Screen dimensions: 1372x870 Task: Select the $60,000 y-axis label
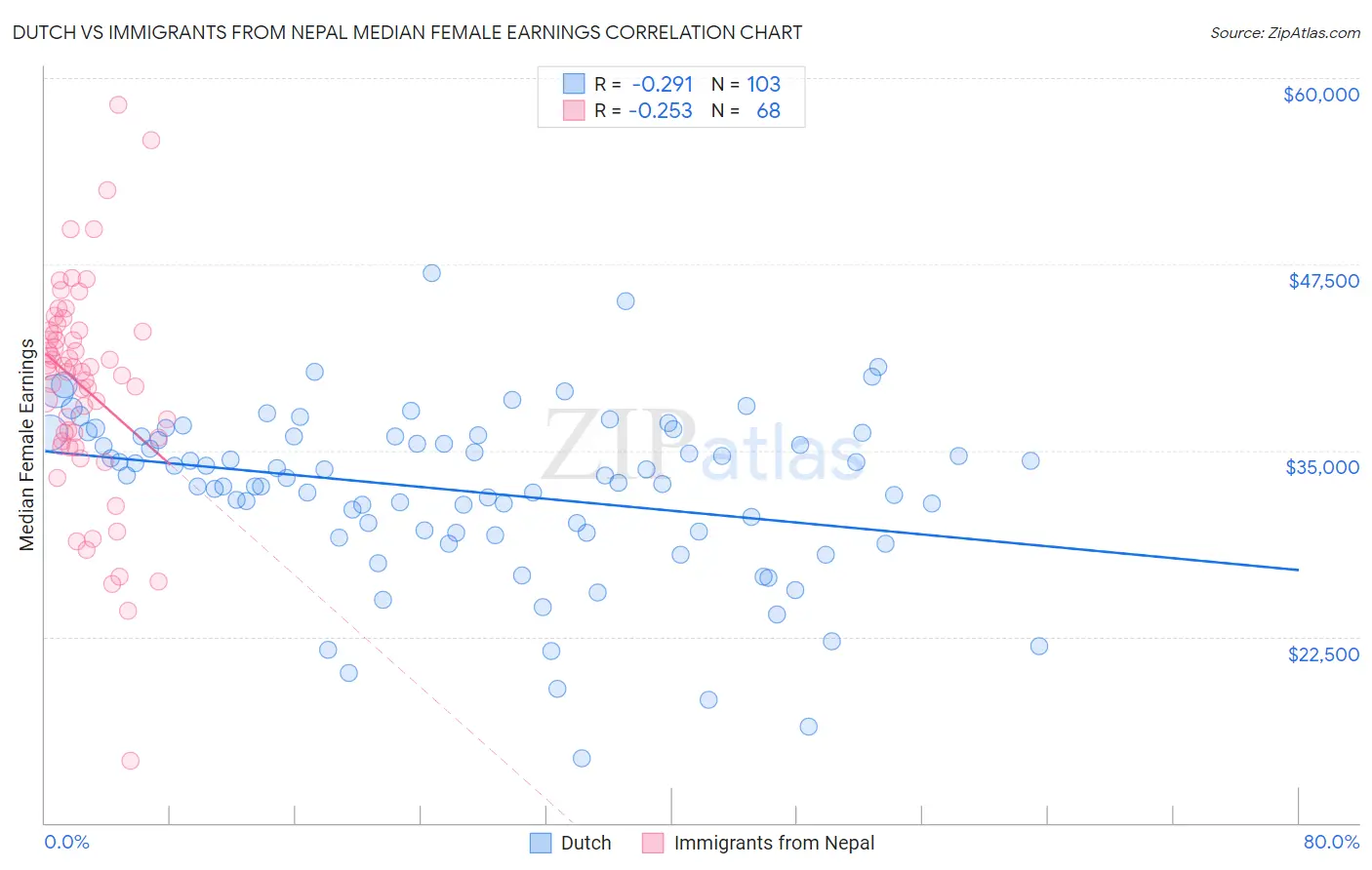click(1320, 95)
